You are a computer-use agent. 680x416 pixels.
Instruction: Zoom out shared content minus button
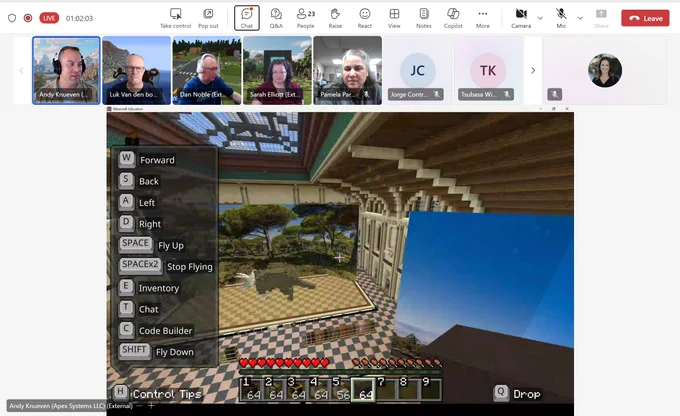(x=139, y=406)
